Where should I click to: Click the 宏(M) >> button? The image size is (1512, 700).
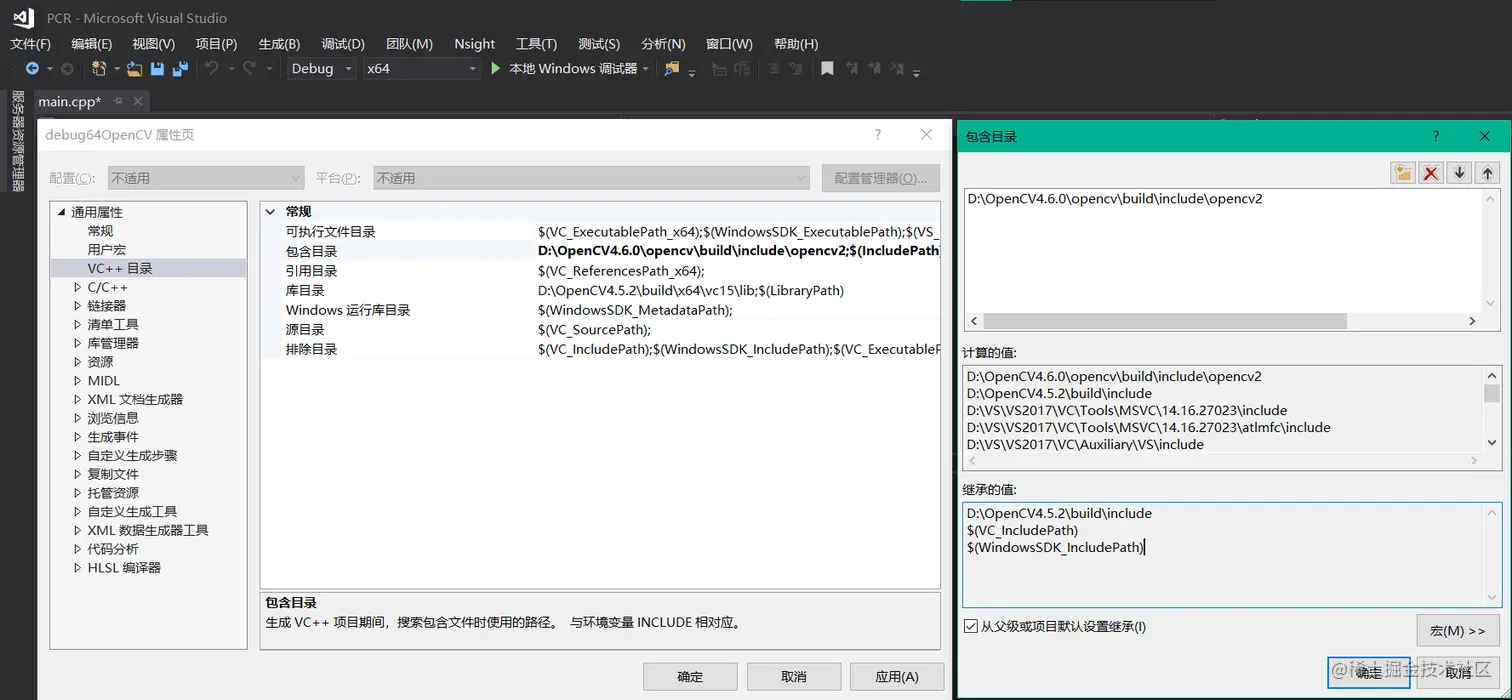click(x=1457, y=630)
